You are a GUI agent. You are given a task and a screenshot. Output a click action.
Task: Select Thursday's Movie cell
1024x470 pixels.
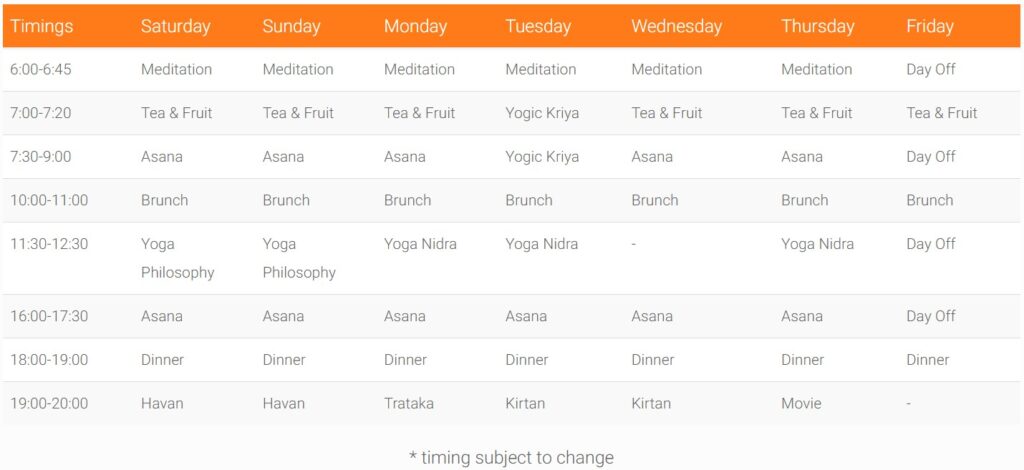(801, 404)
